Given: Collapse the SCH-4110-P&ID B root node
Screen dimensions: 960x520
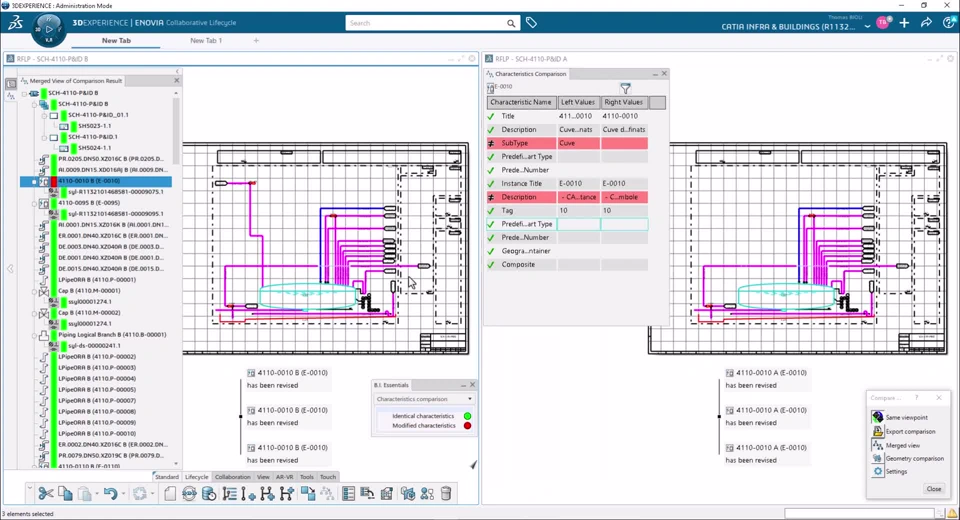Looking at the screenshot, I should 24,93.
